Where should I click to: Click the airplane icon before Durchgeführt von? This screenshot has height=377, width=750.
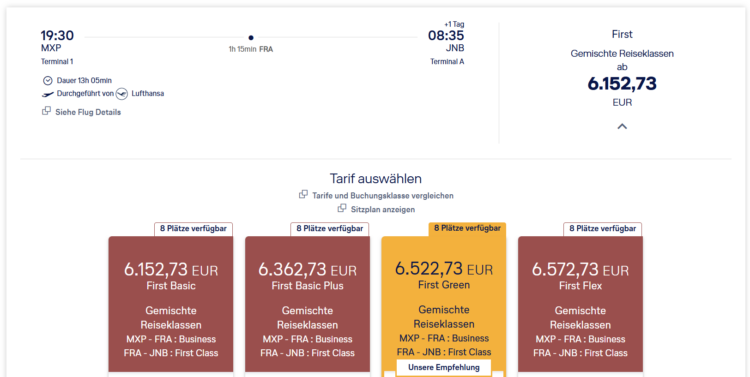47,94
